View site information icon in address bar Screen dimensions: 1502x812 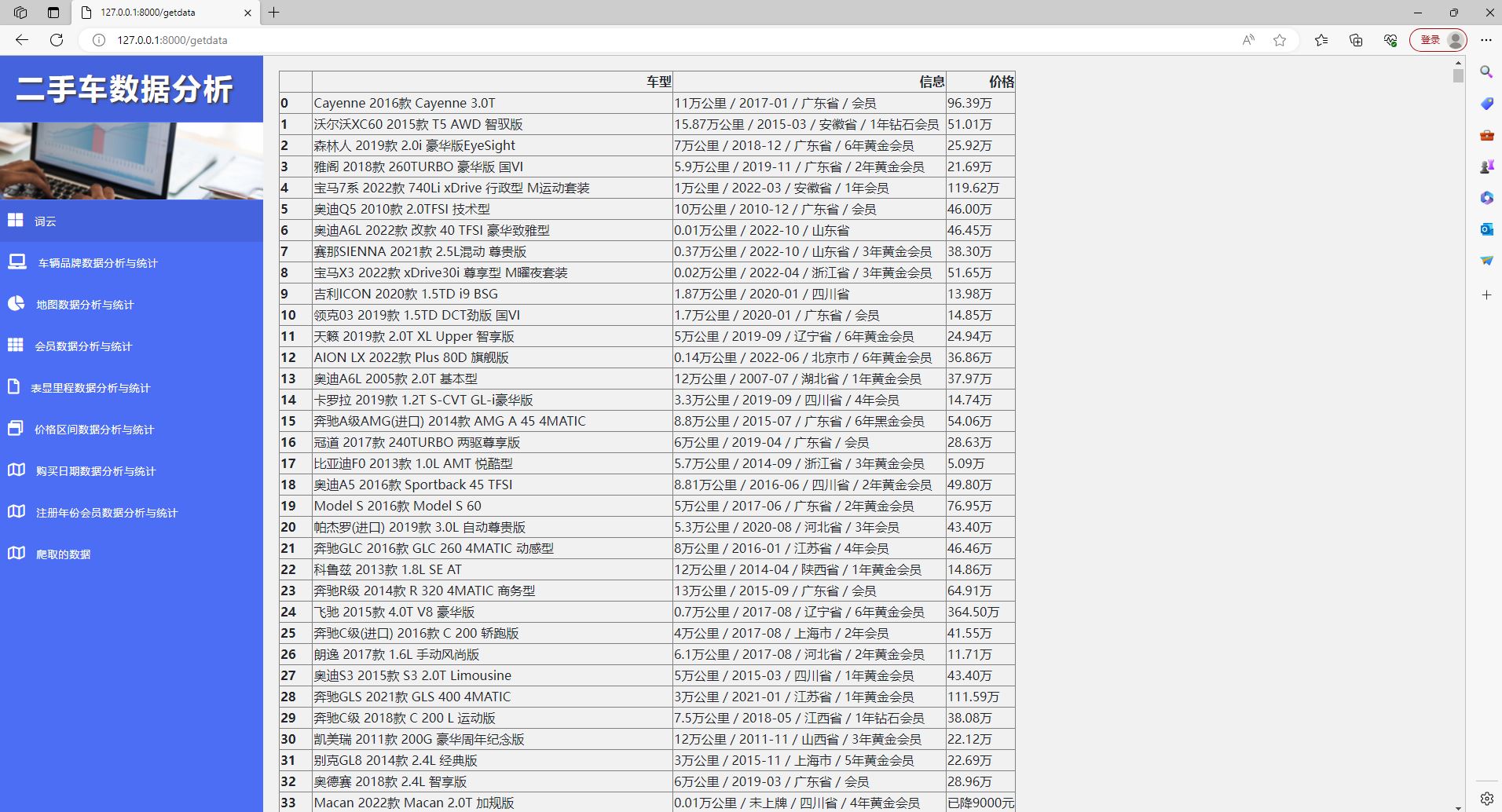pyautogui.click(x=99, y=40)
